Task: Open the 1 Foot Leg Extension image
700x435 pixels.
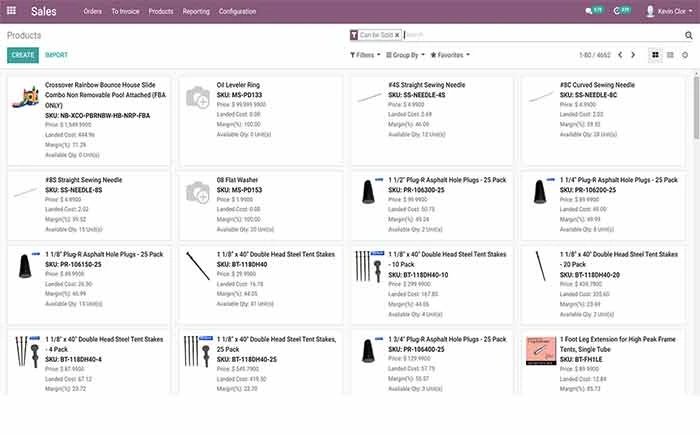Action: click(x=541, y=351)
